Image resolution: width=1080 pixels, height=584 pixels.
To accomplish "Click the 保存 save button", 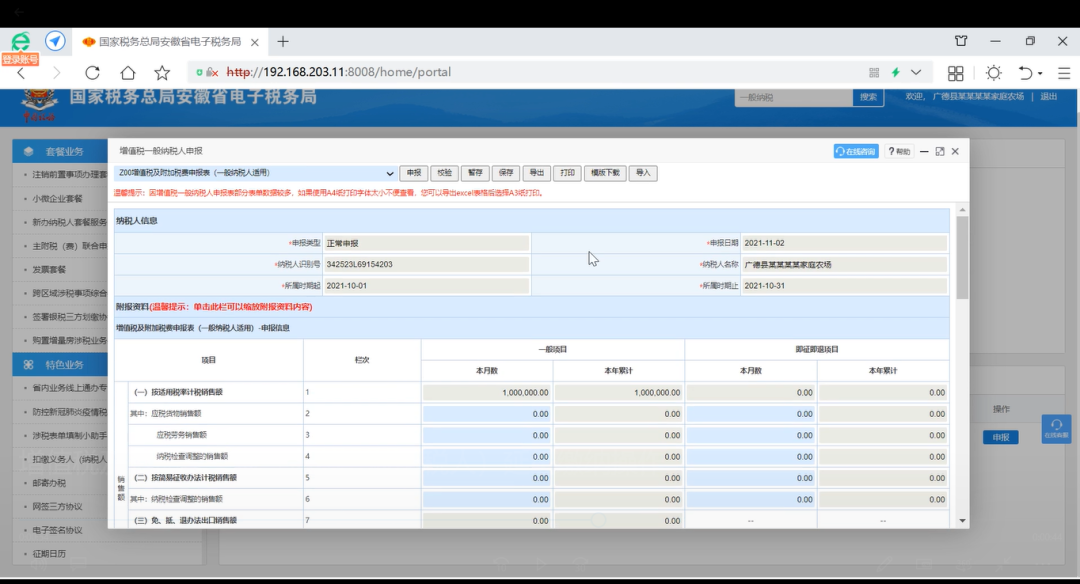I will pyautogui.click(x=506, y=173).
